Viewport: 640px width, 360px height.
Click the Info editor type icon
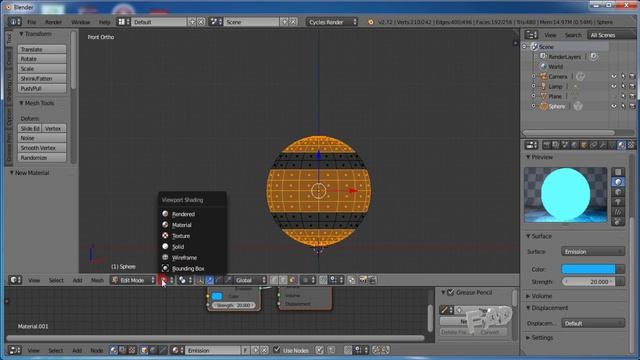[14, 22]
